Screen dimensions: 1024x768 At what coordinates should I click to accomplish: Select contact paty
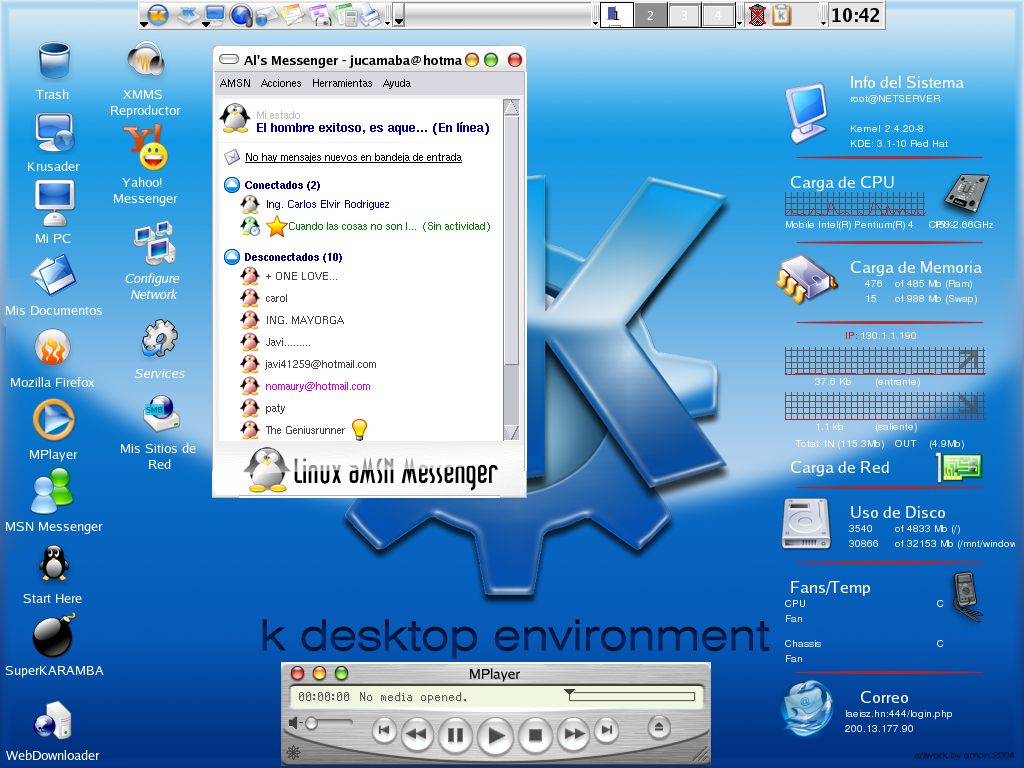coord(275,408)
